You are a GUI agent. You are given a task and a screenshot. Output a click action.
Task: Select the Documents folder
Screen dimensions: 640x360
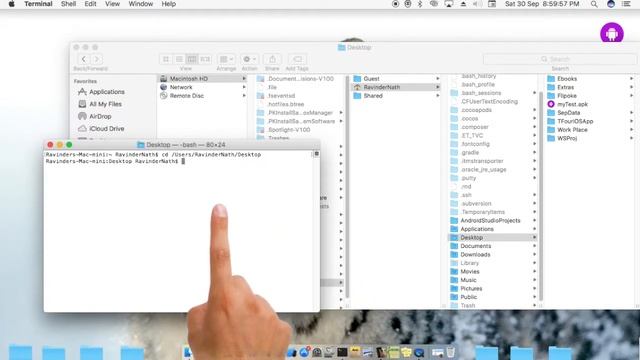click(493, 246)
